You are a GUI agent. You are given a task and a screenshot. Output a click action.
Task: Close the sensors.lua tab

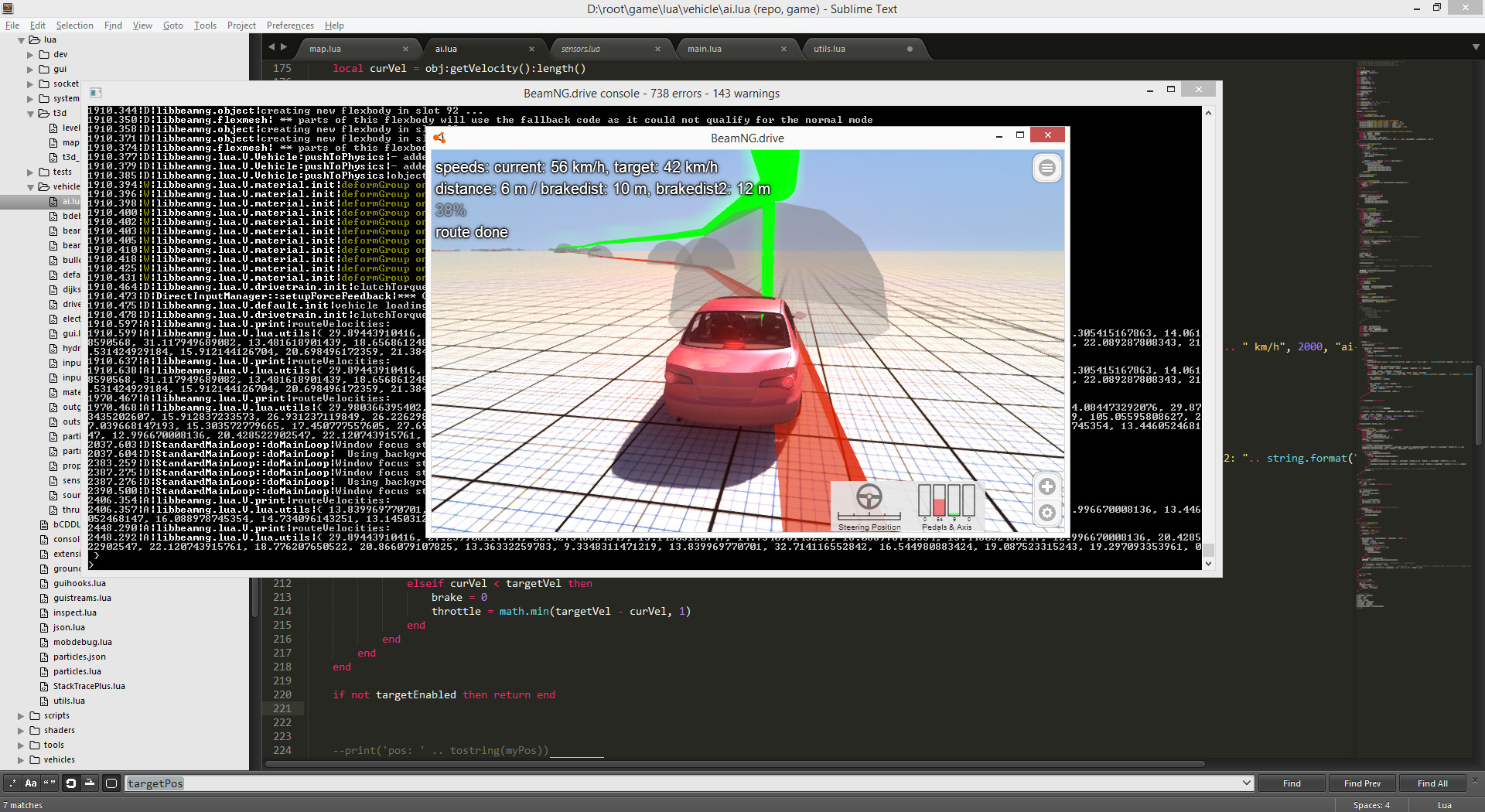pyautogui.click(x=657, y=49)
